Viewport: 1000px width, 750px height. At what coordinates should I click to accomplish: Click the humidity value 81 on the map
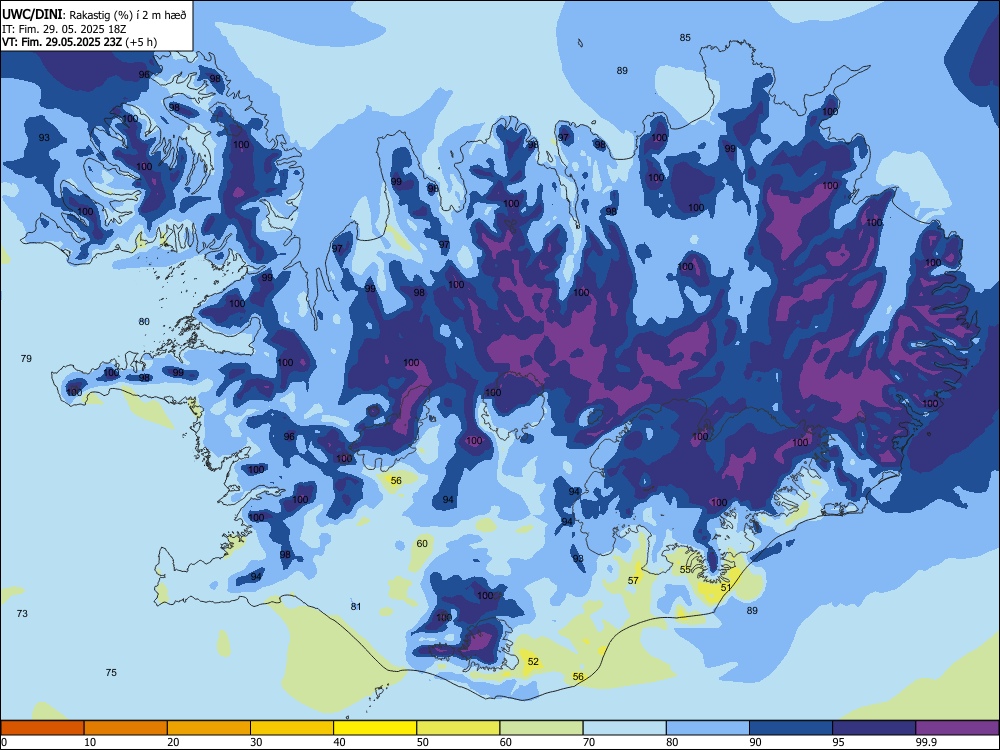pos(357,607)
